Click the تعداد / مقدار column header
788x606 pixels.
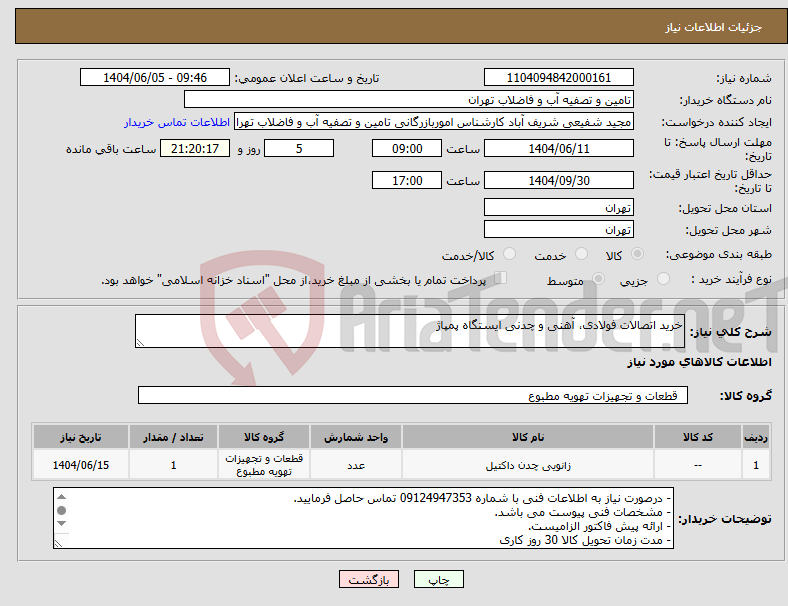pyautogui.click(x=173, y=437)
